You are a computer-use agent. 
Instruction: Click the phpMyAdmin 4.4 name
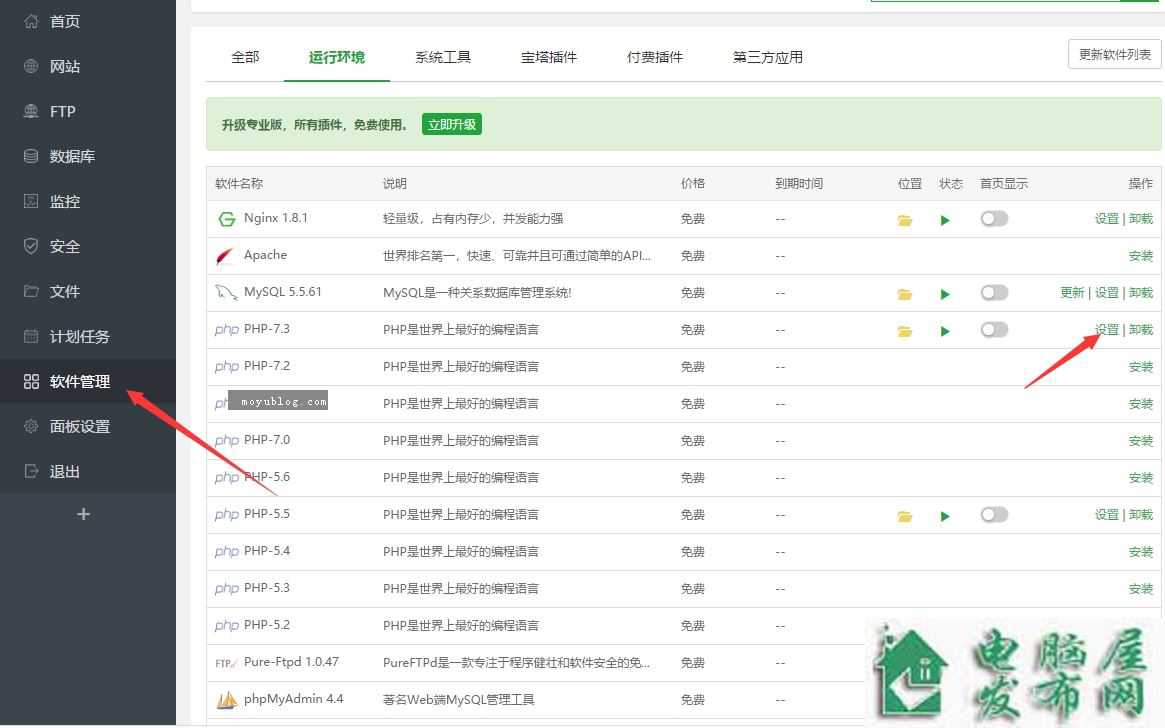pos(293,699)
